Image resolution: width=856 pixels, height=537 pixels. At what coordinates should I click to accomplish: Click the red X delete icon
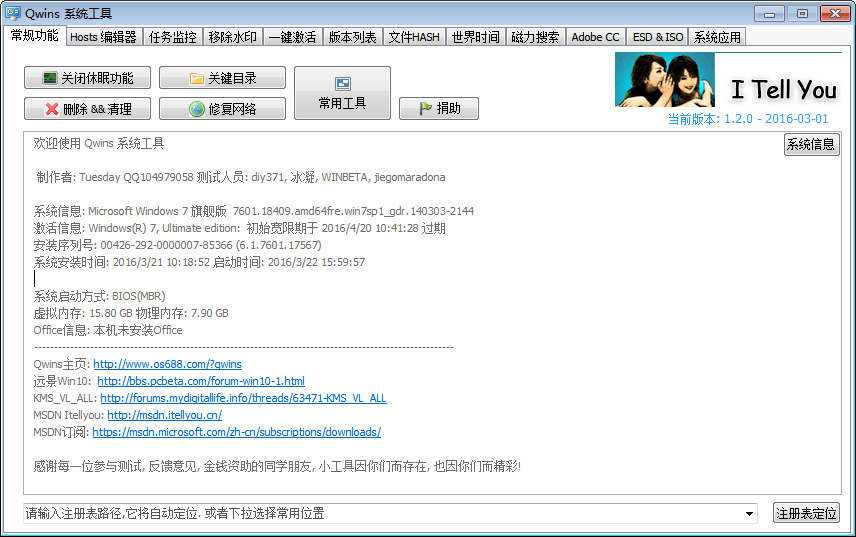point(52,109)
